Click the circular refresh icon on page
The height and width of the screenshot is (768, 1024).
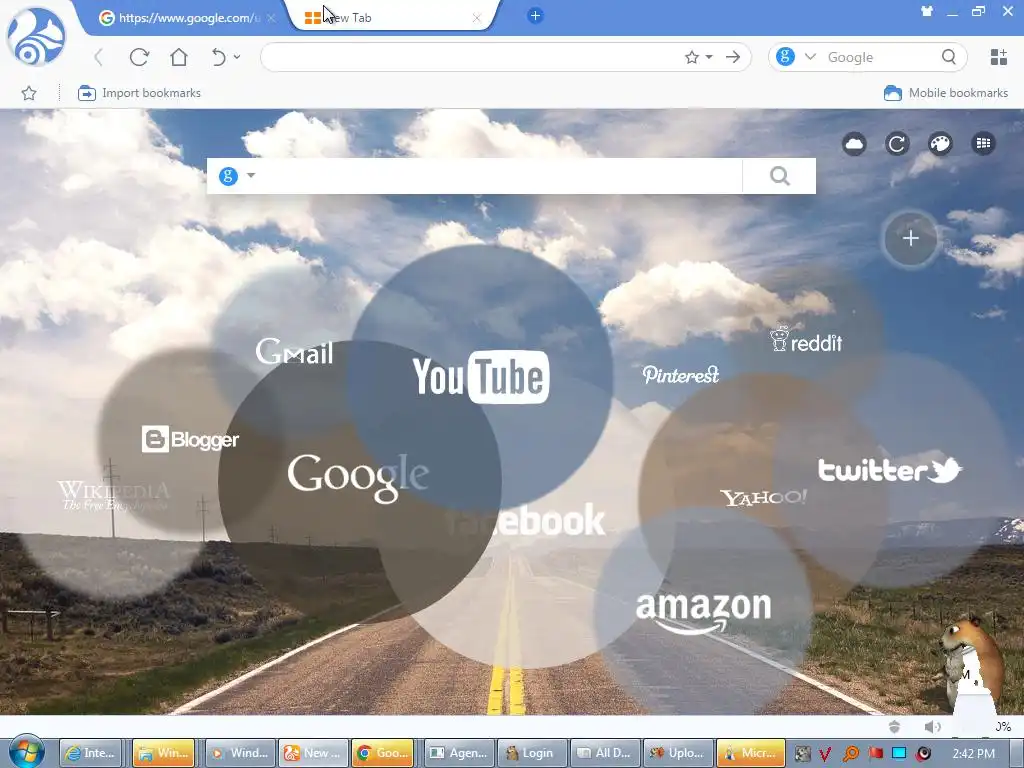coord(897,144)
